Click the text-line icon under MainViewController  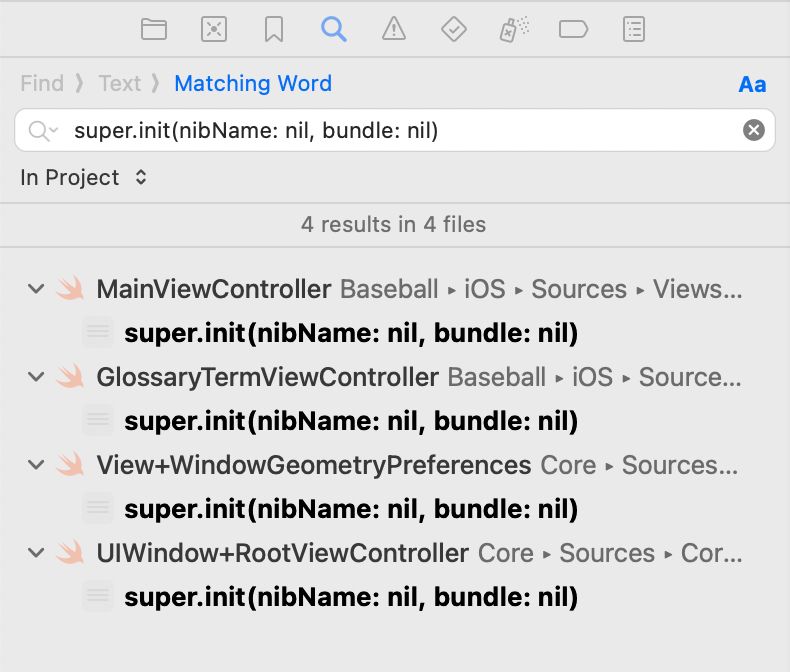pos(98,332)
